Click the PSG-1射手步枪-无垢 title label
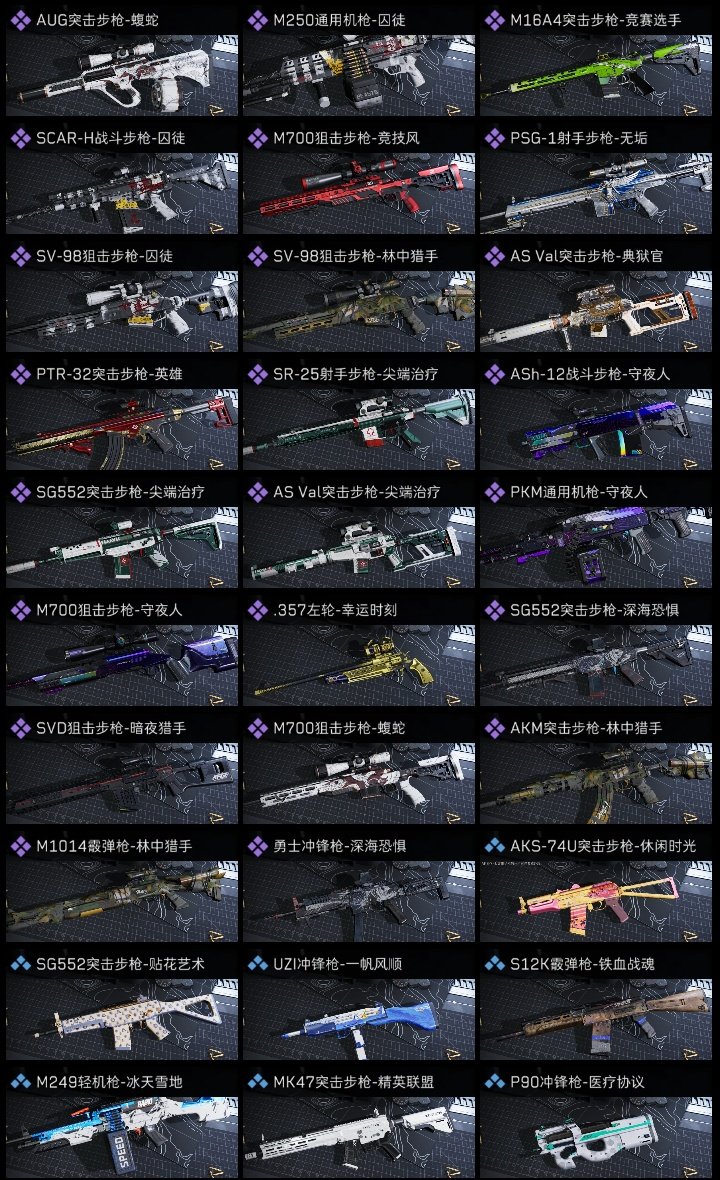 [579, 138]
